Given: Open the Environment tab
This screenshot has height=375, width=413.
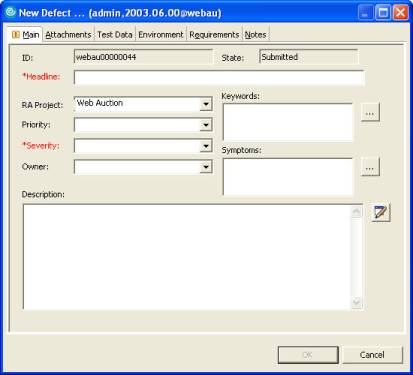Looking at the screenshot, I should (x=161, y=35).
